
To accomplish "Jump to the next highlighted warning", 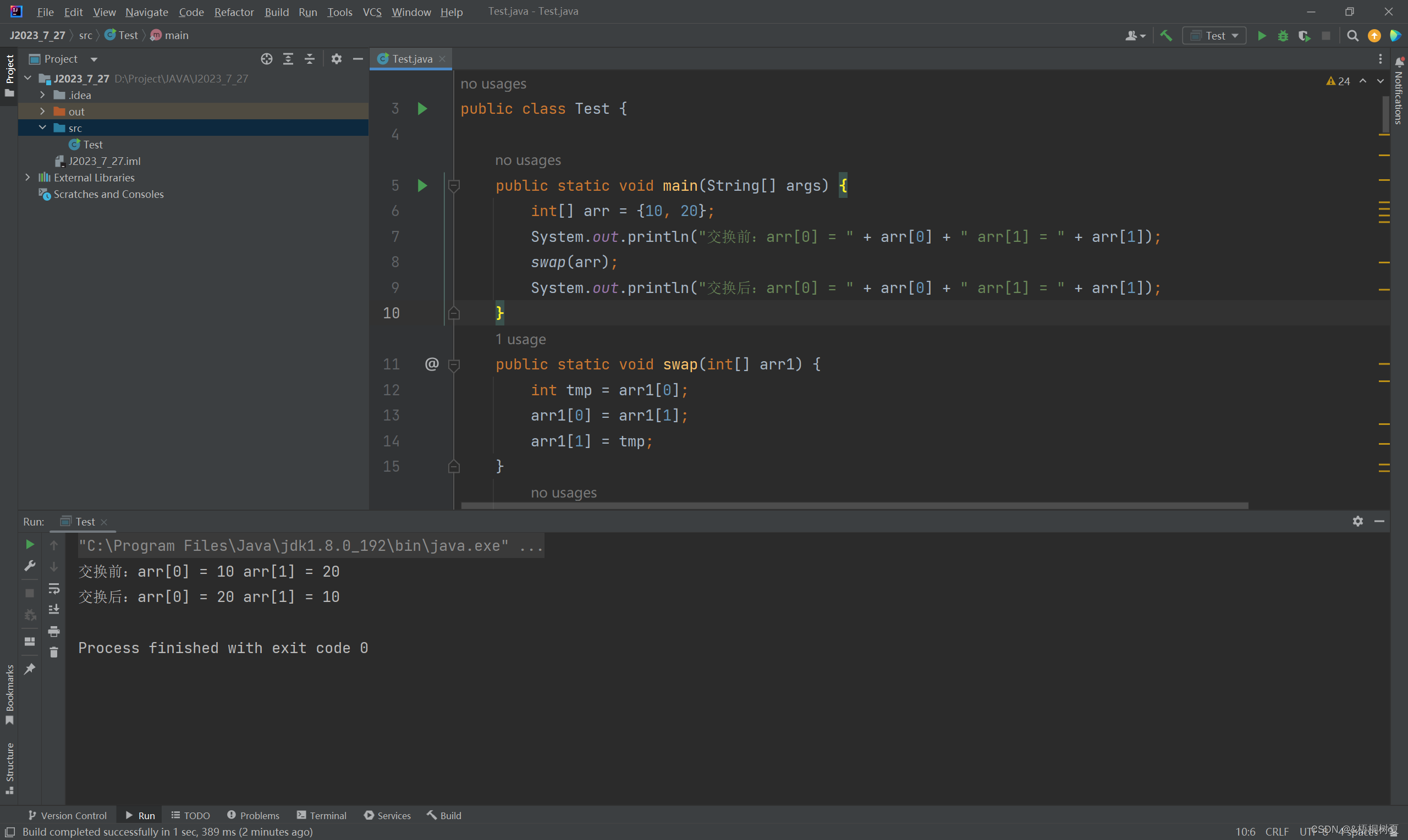I will point(1380,81).
